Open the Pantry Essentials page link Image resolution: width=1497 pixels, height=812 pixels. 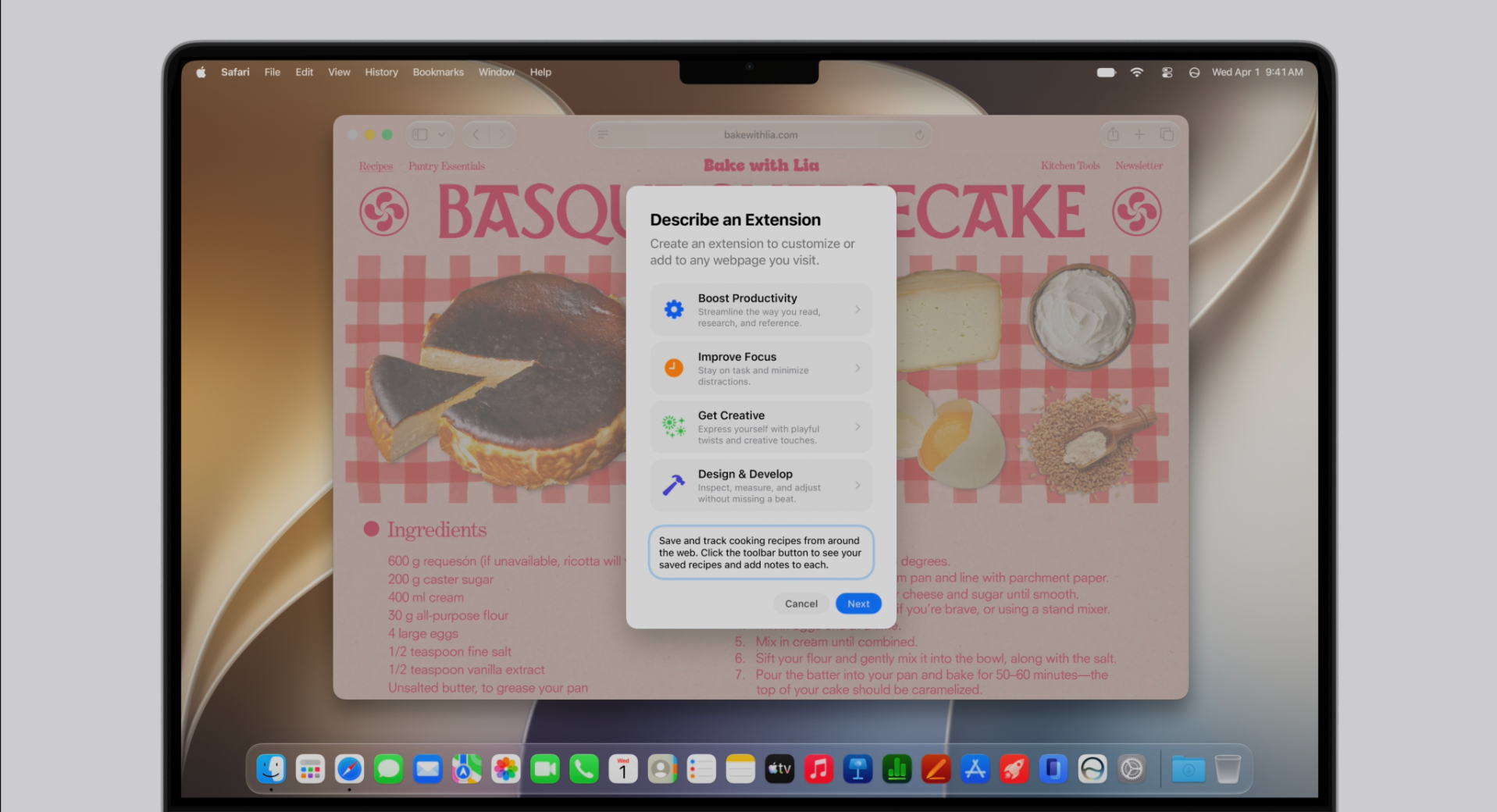(447, 166)
